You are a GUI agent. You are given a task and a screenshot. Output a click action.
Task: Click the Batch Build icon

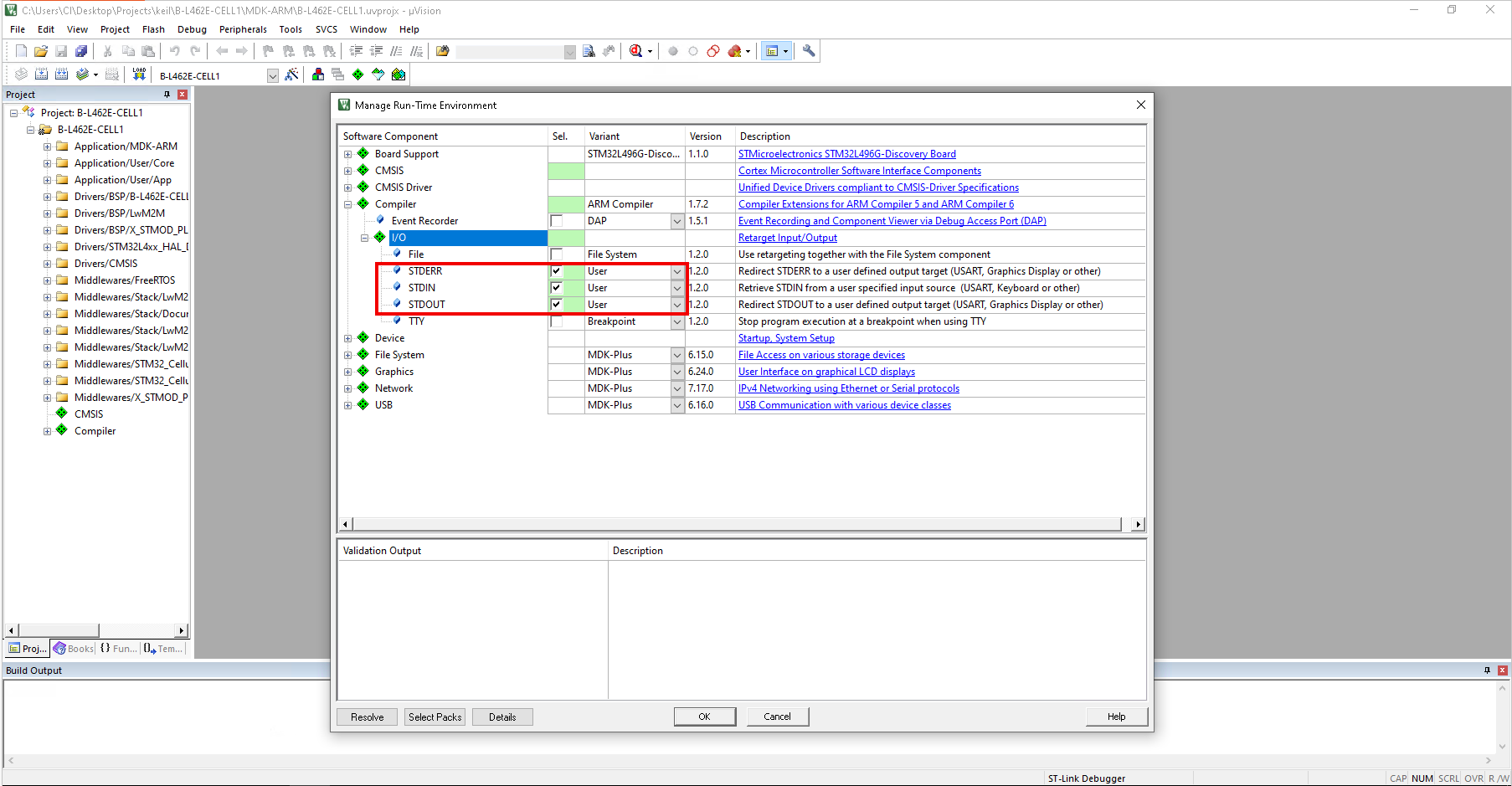click(x=82, y=74)
